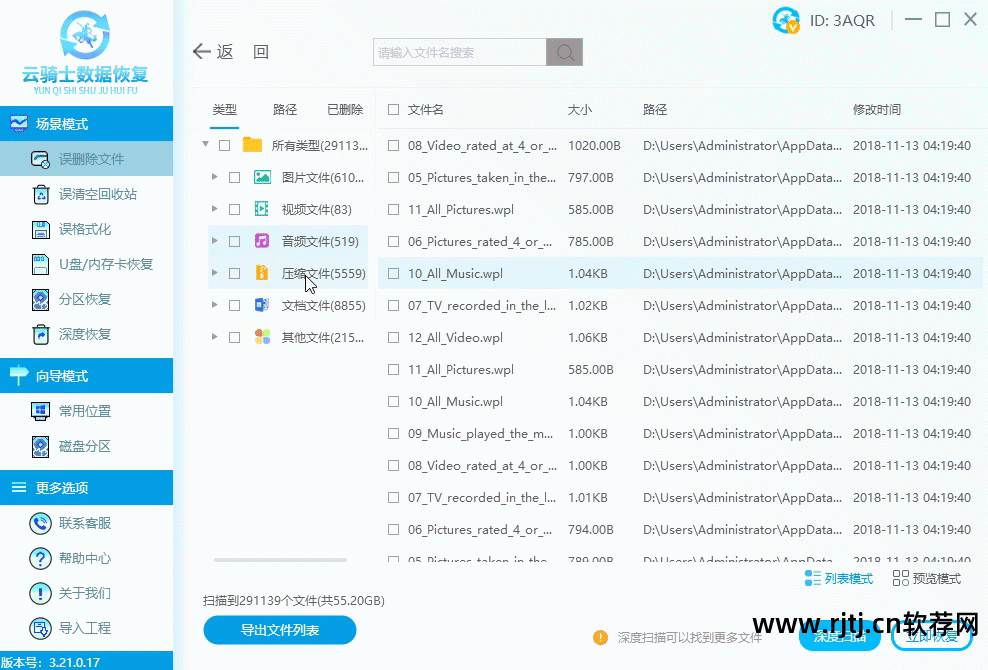Image resolution: width=988 pixels, height=670 pixels.
Task: Click the 其他文件 colorful icon
Action: 262,337
